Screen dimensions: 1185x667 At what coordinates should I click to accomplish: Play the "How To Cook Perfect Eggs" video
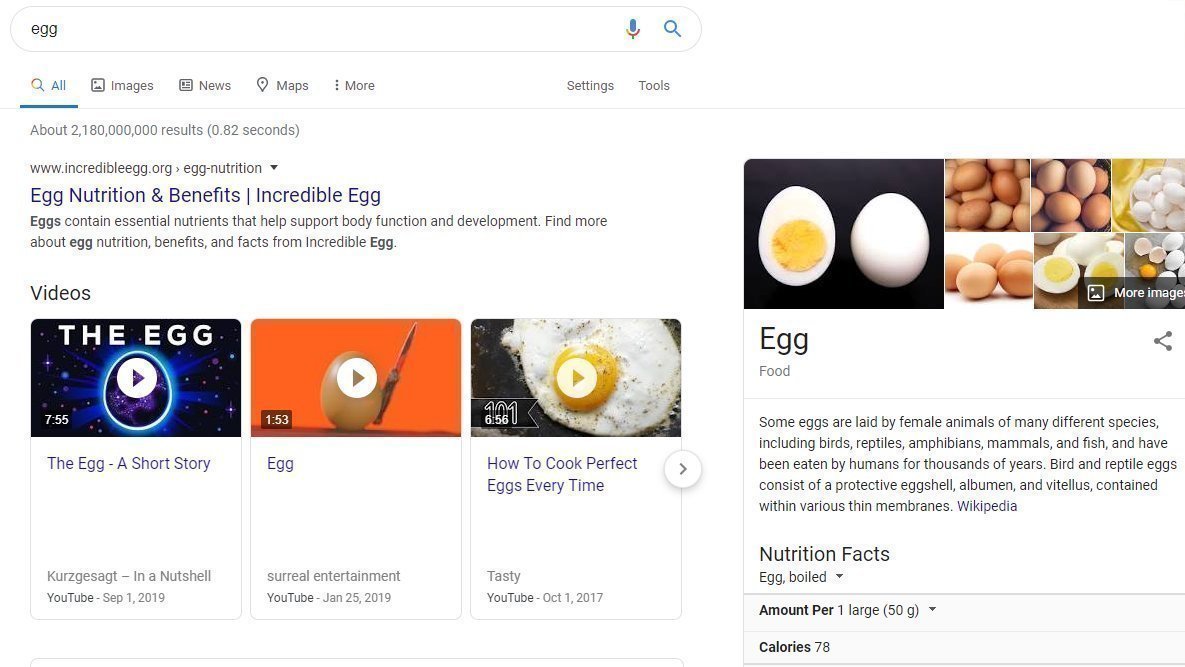click(x=576, y=377)
